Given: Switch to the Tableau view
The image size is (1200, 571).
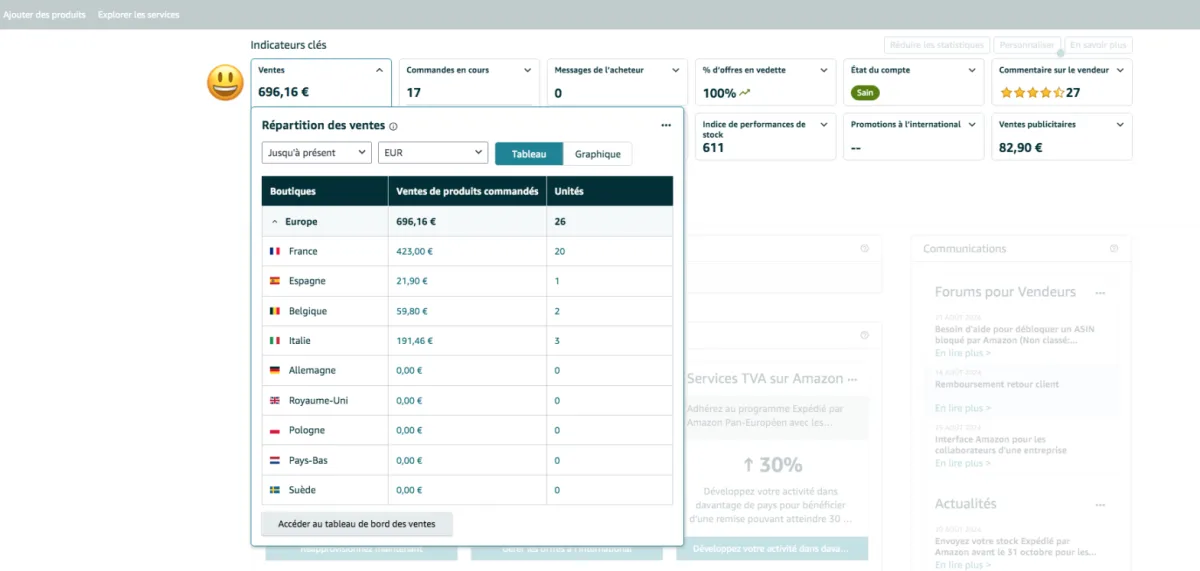Looking at the screenshot, I should point(529,154).
